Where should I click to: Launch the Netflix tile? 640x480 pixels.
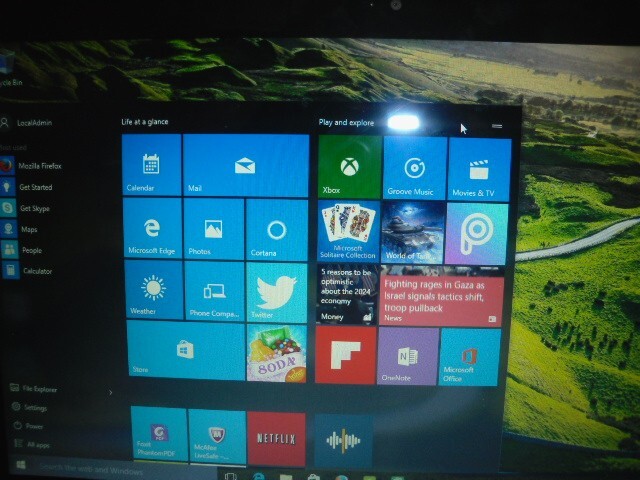[x=276, y=439]
